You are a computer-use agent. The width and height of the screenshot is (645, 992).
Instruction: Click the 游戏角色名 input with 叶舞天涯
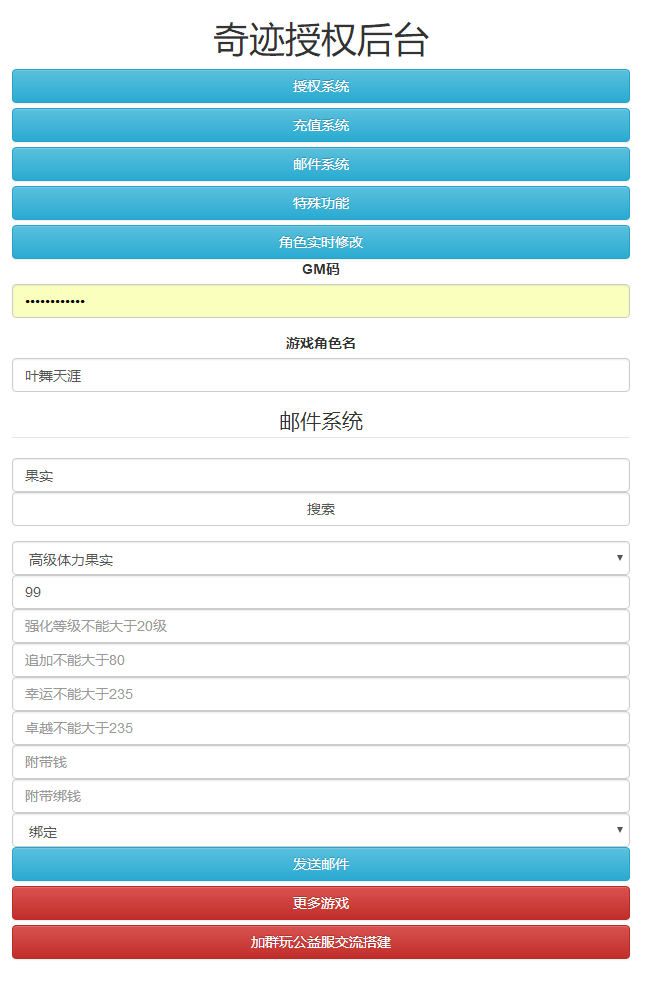point(321,375)
